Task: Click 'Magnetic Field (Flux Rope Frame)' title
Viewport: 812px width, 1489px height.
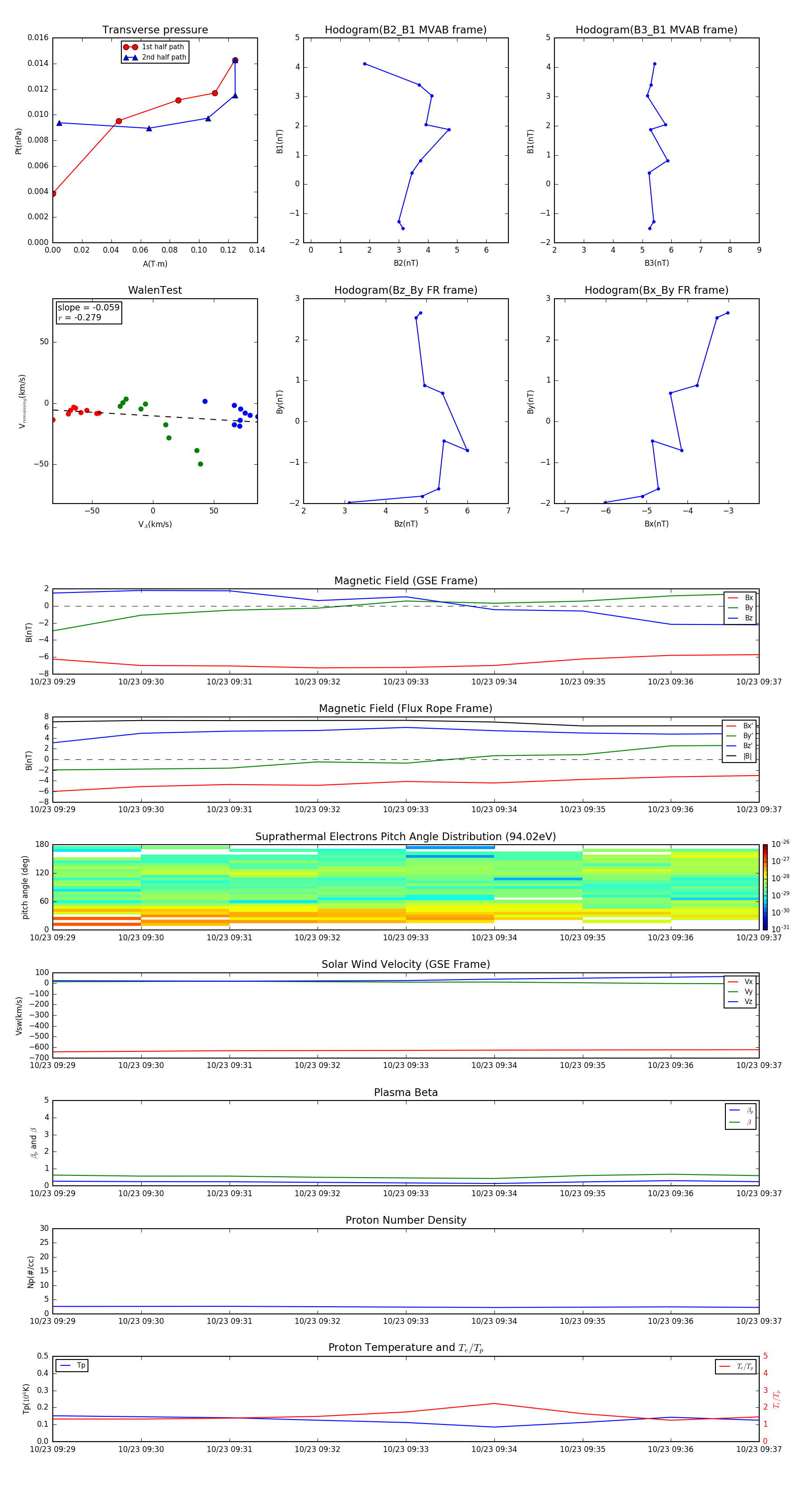Action: click(x=406, y=709)
